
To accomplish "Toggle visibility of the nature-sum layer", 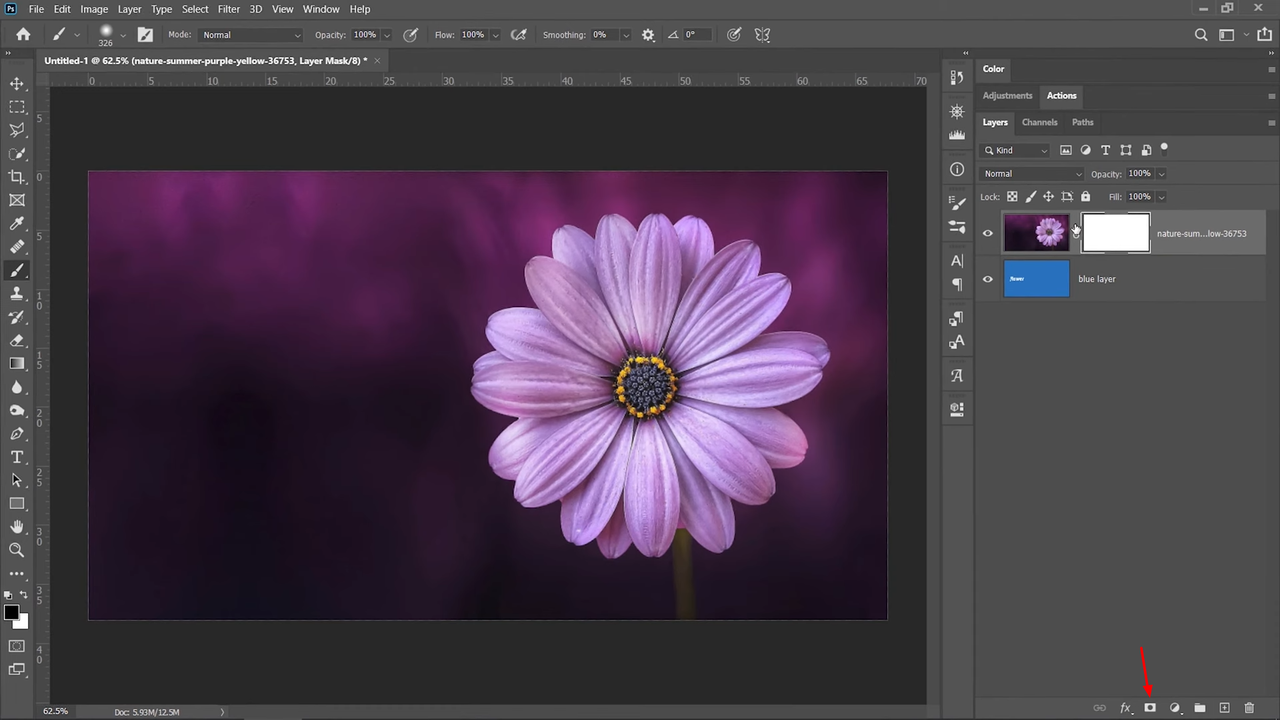I will (x=987, y=232).
